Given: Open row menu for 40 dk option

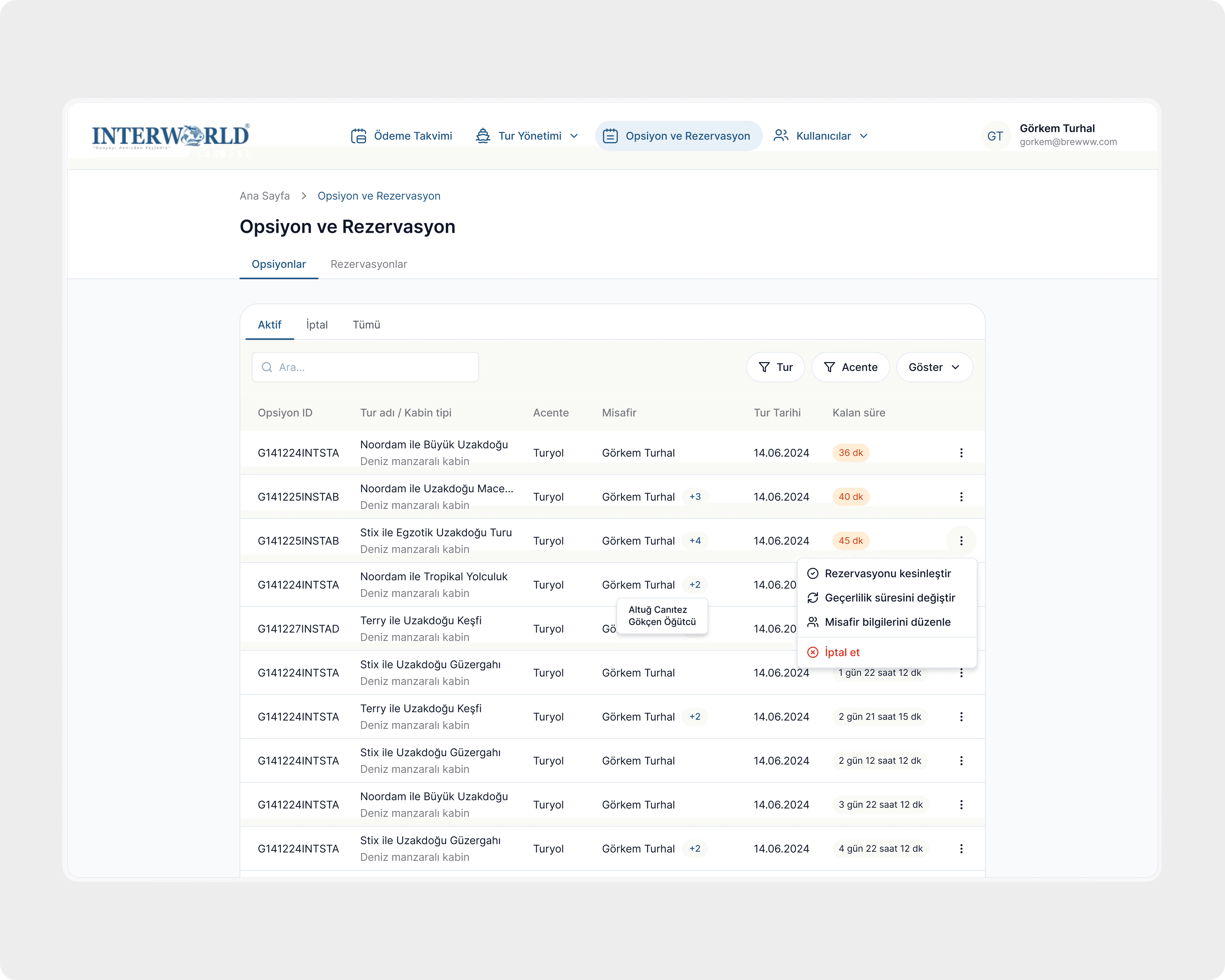Looking at the screenshot, I should (961, 496).
